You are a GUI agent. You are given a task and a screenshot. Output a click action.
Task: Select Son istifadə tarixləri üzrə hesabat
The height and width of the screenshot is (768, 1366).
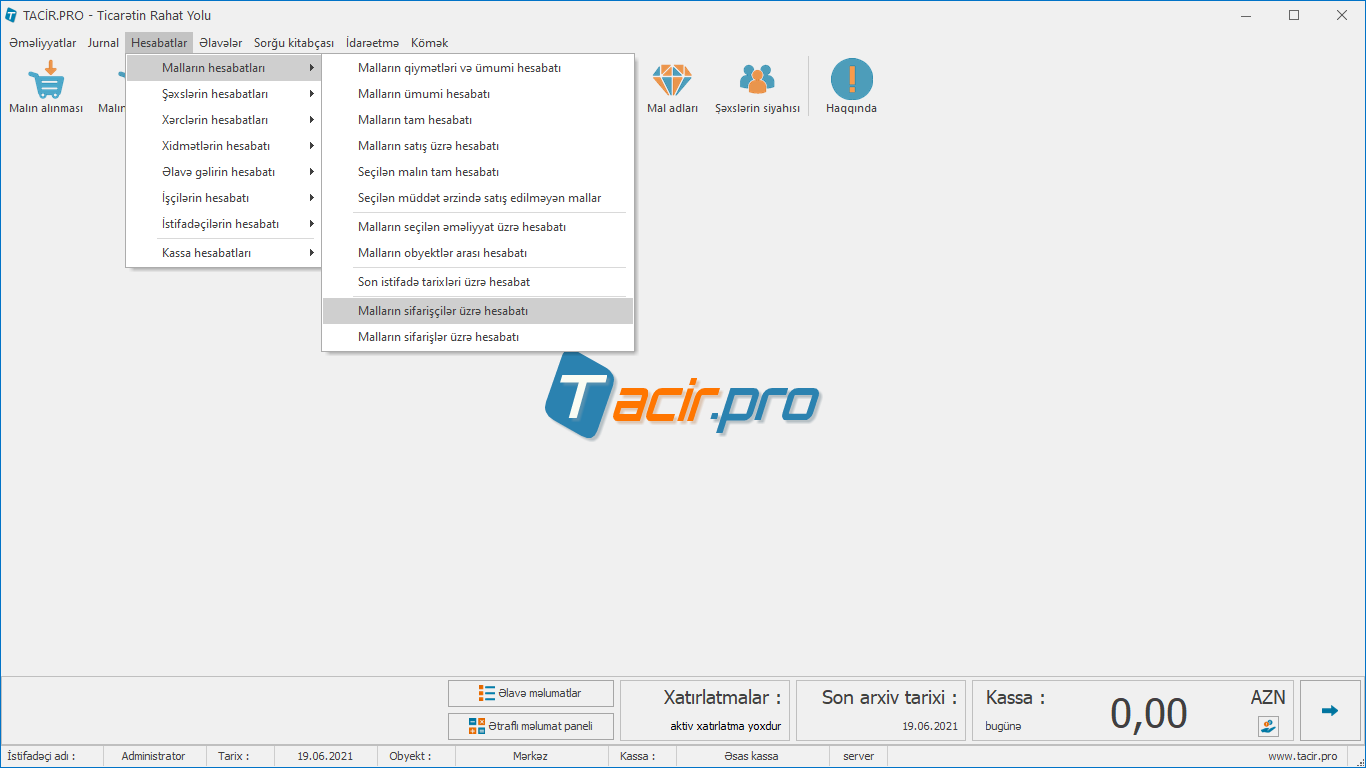(x=444, y=282)
